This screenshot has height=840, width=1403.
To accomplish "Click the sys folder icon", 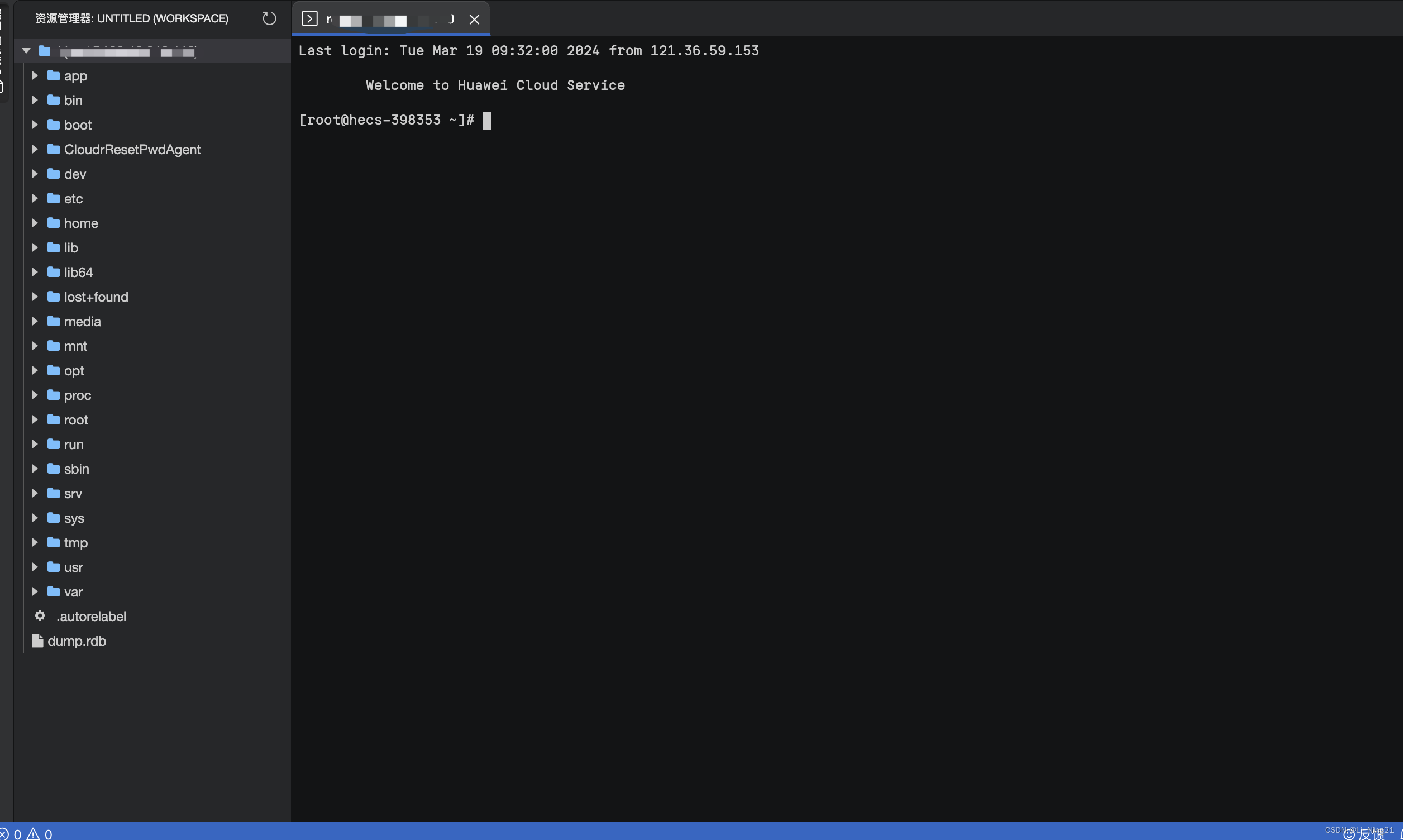I will point(54,517).
